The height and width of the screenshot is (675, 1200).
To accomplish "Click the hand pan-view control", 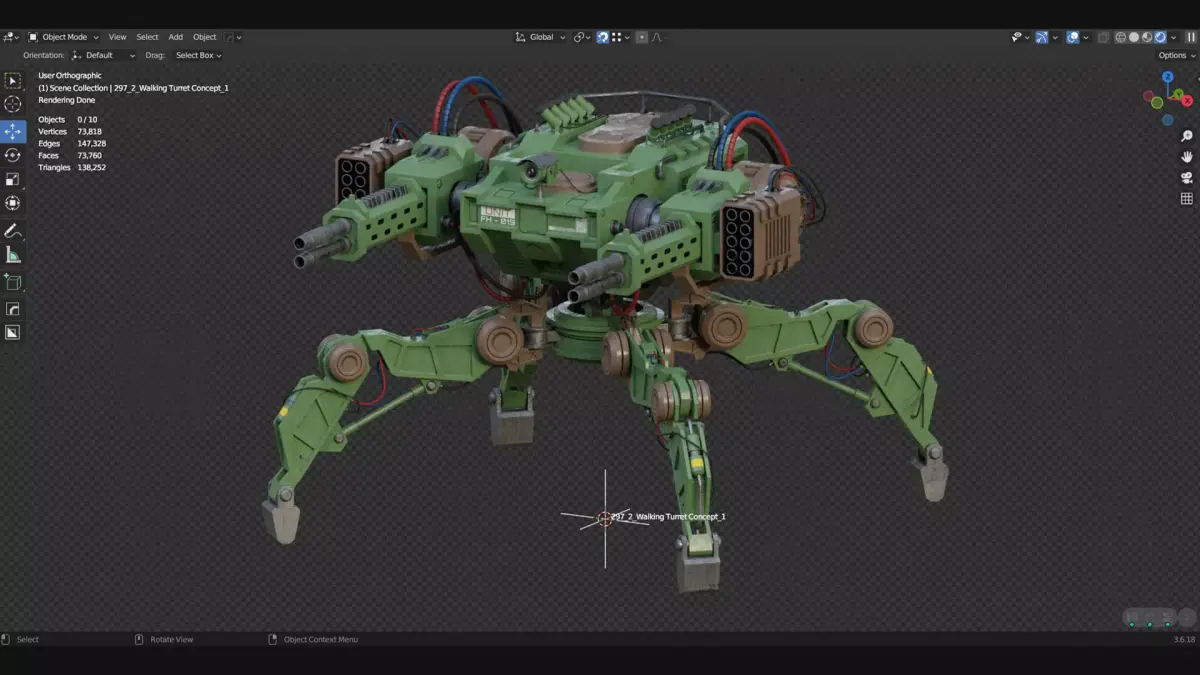I will pyautogui.click(x=1187, y=157).
